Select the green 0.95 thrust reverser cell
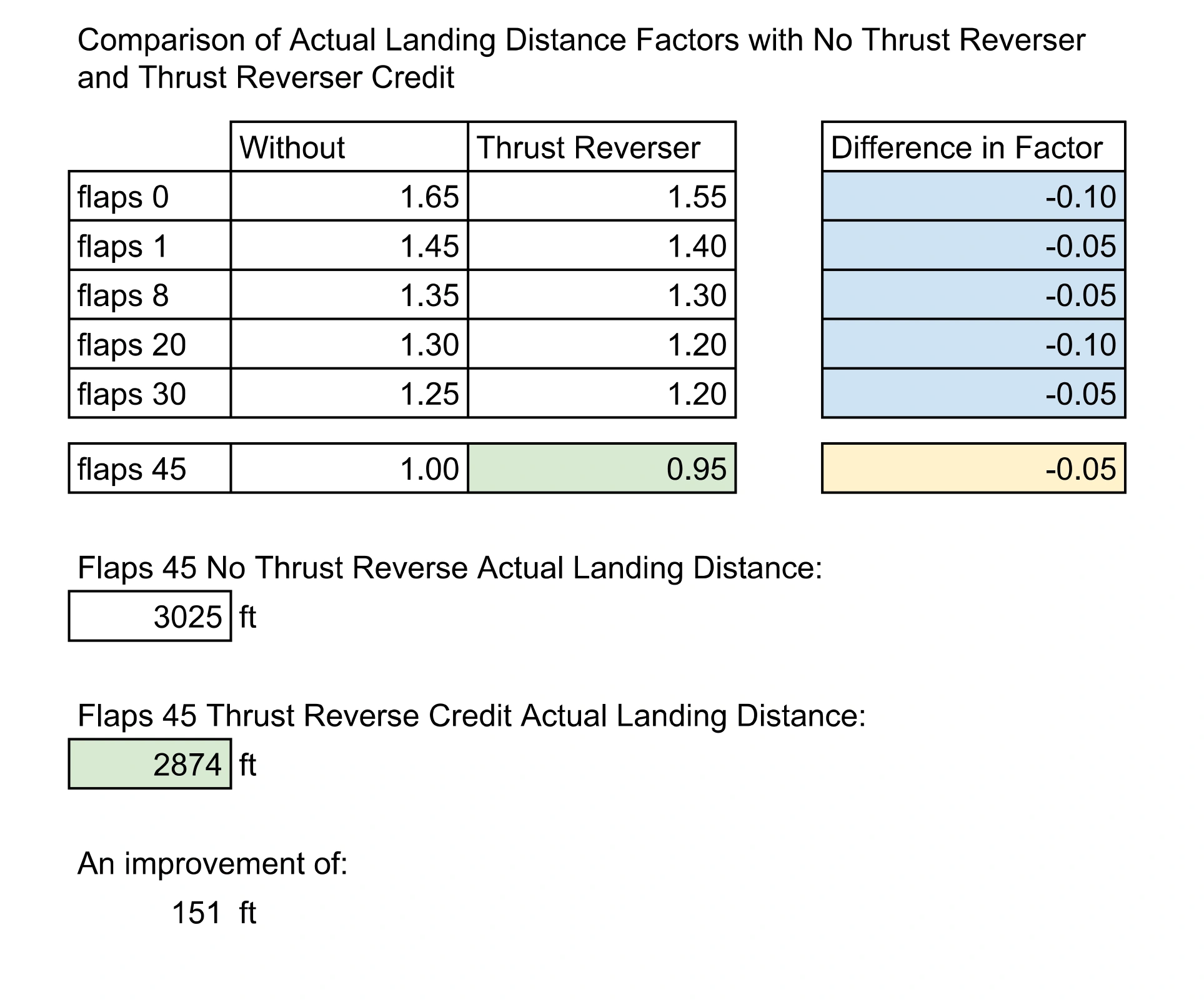 click(x=601, y=468)
